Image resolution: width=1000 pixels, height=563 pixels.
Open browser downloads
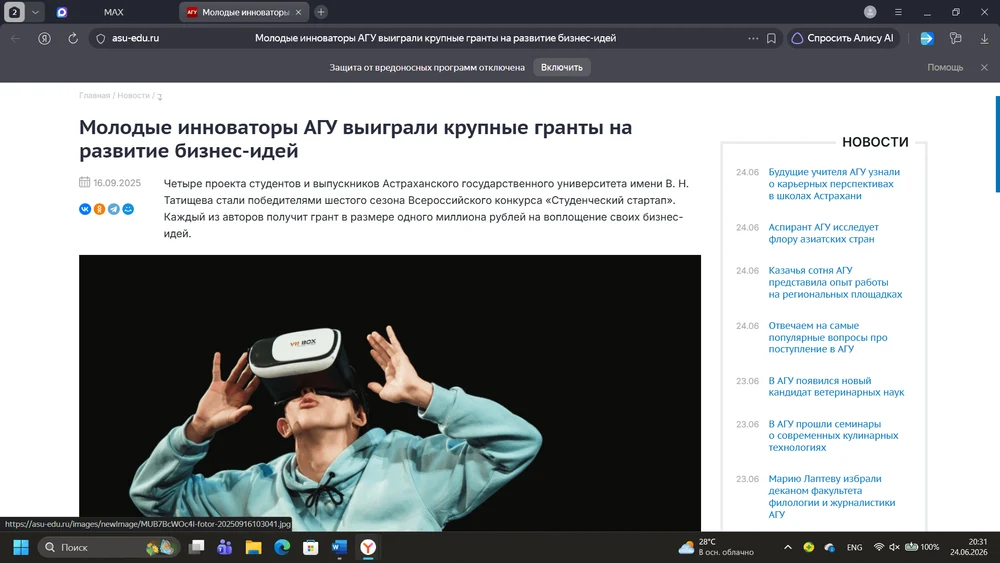[x=984, y=38]
